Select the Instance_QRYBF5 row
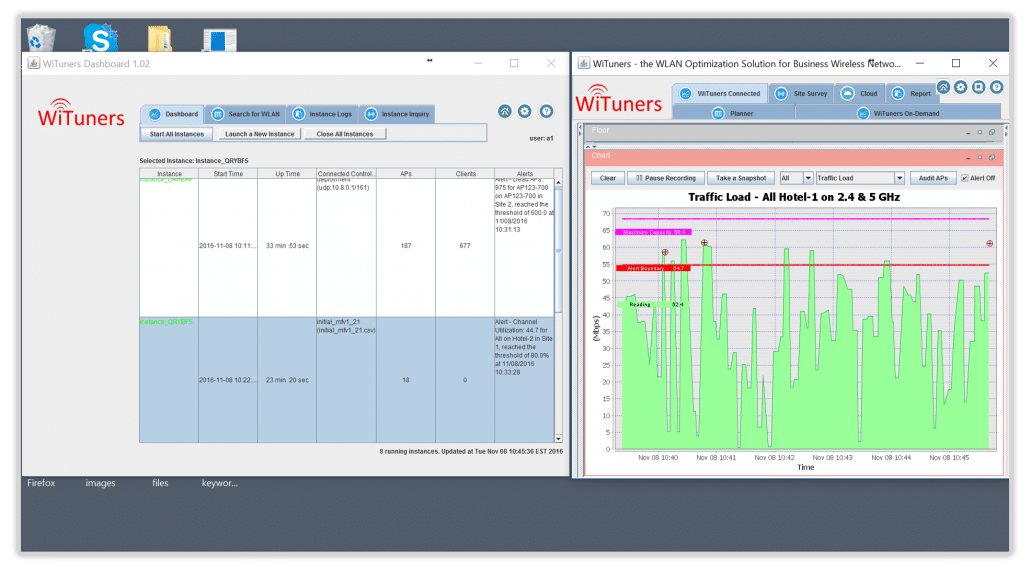Image resolution: width=1030 pixels, height=570 pixels. [x=347, y=380]
